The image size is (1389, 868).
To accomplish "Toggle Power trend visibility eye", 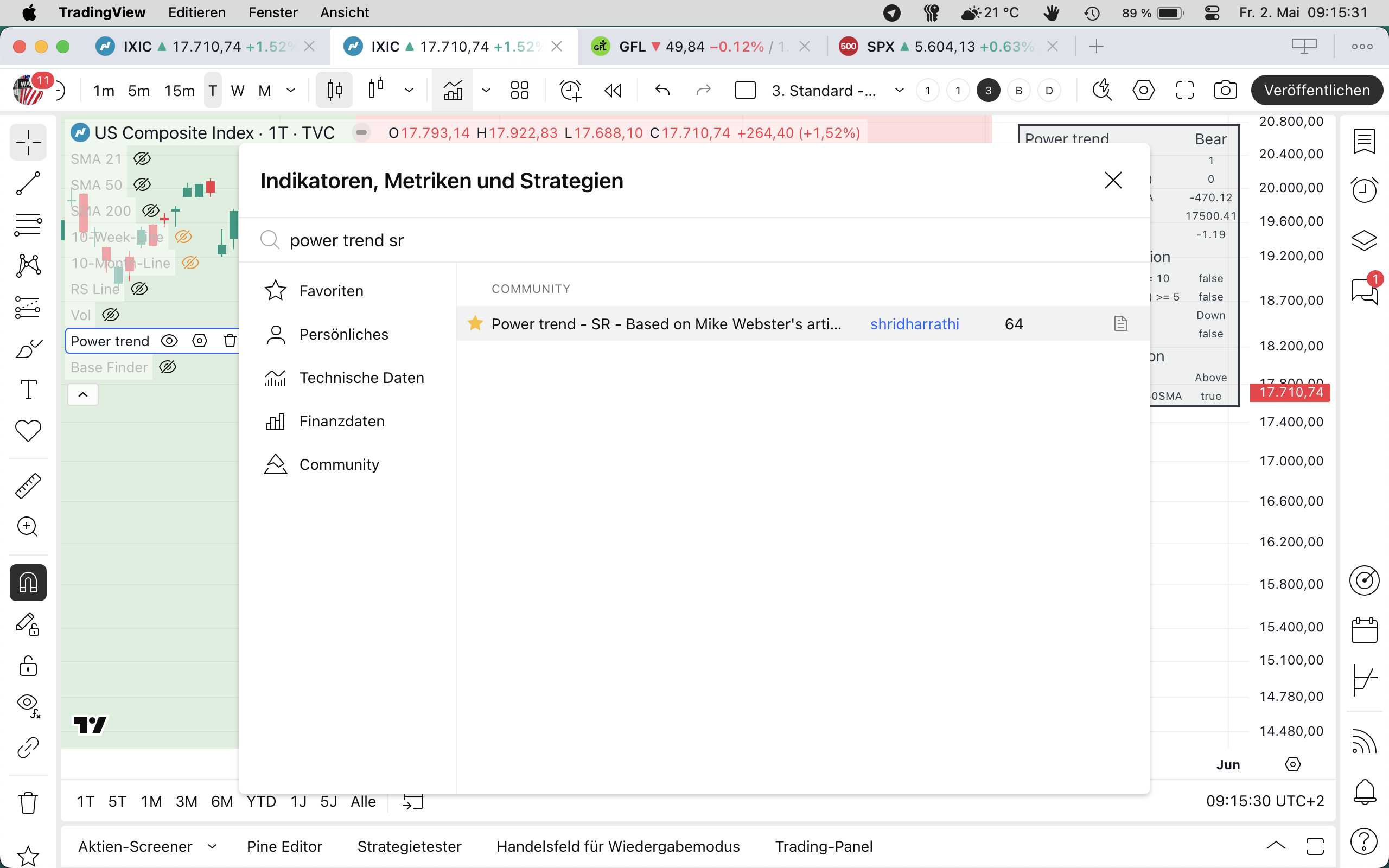I will click(169, 341).
